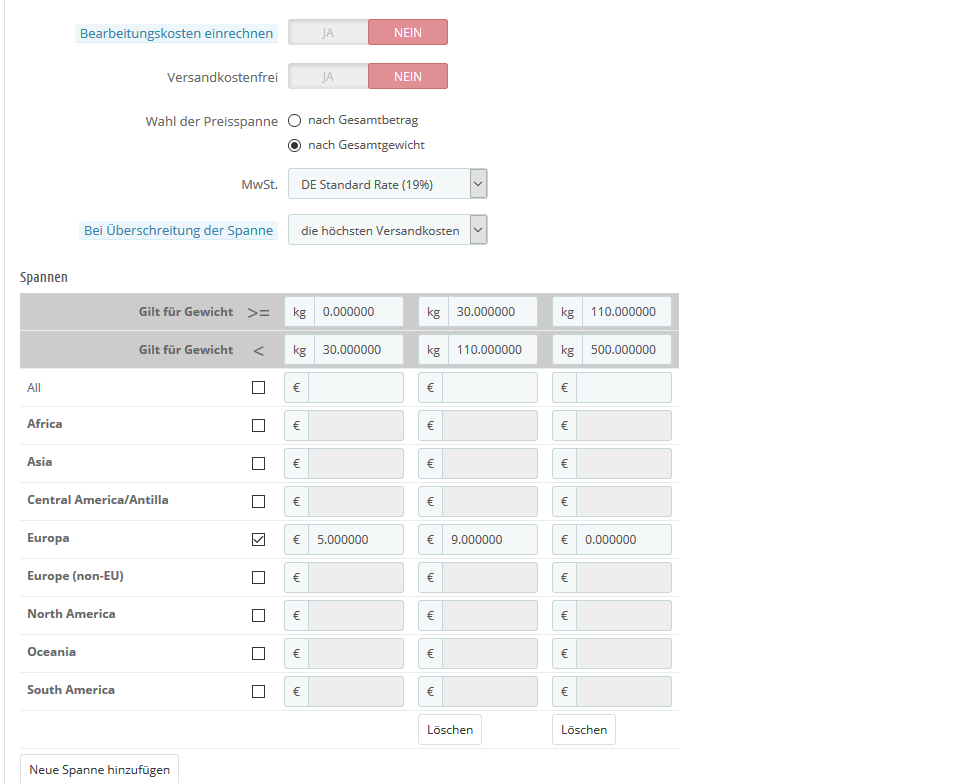Click the Central America/Antilla label

pyautogui.click(x=98, y=500)
